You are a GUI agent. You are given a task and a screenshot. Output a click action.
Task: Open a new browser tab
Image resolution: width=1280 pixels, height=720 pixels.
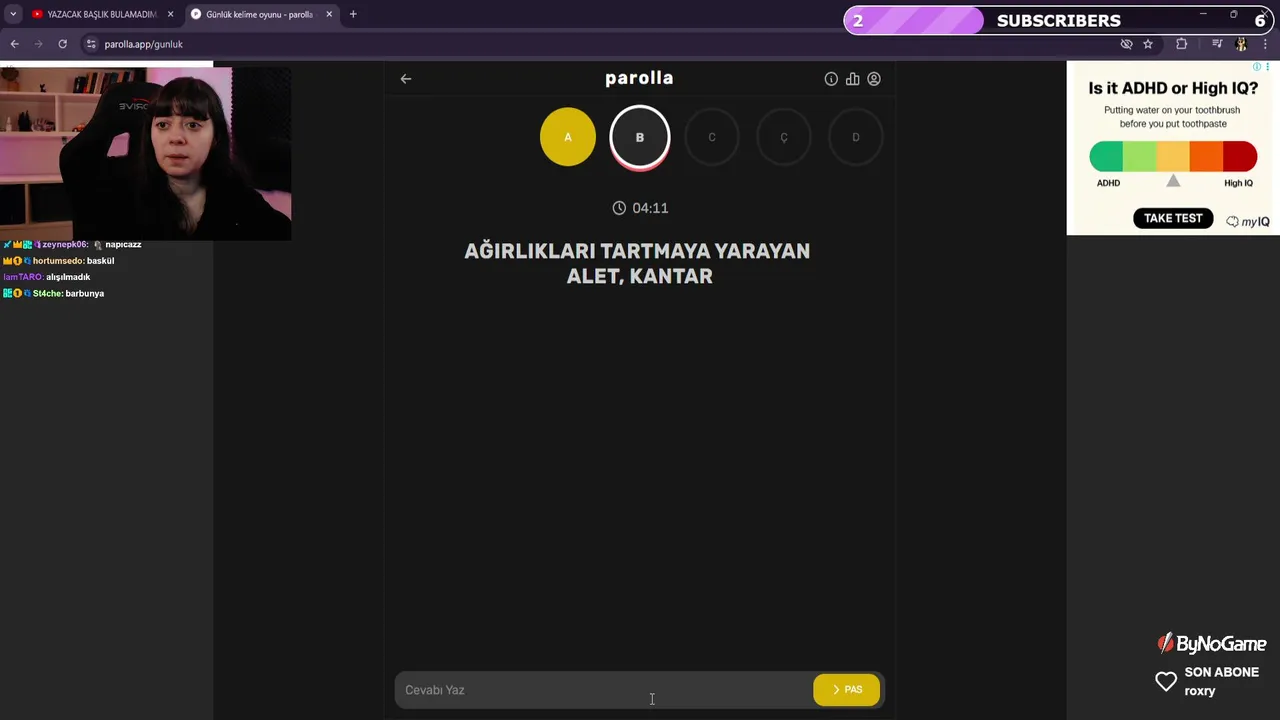coord(353,14)
